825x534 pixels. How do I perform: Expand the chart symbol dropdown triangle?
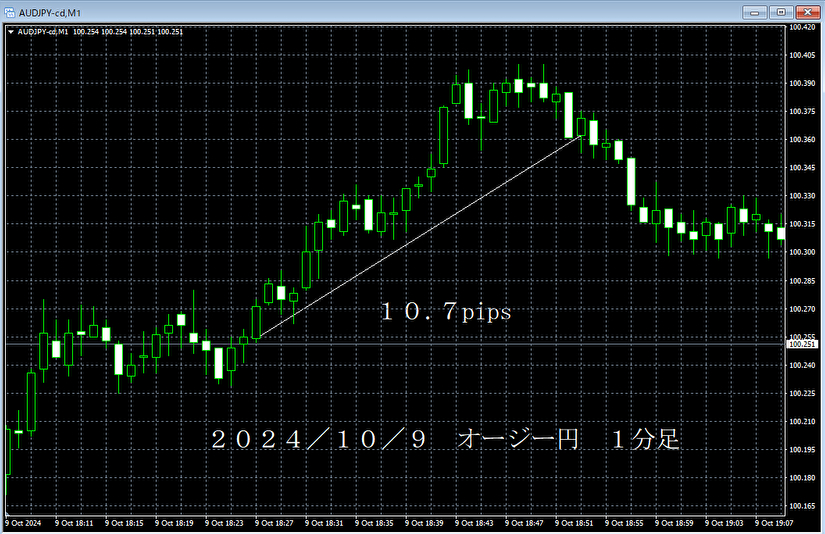[x=11, y=32]
